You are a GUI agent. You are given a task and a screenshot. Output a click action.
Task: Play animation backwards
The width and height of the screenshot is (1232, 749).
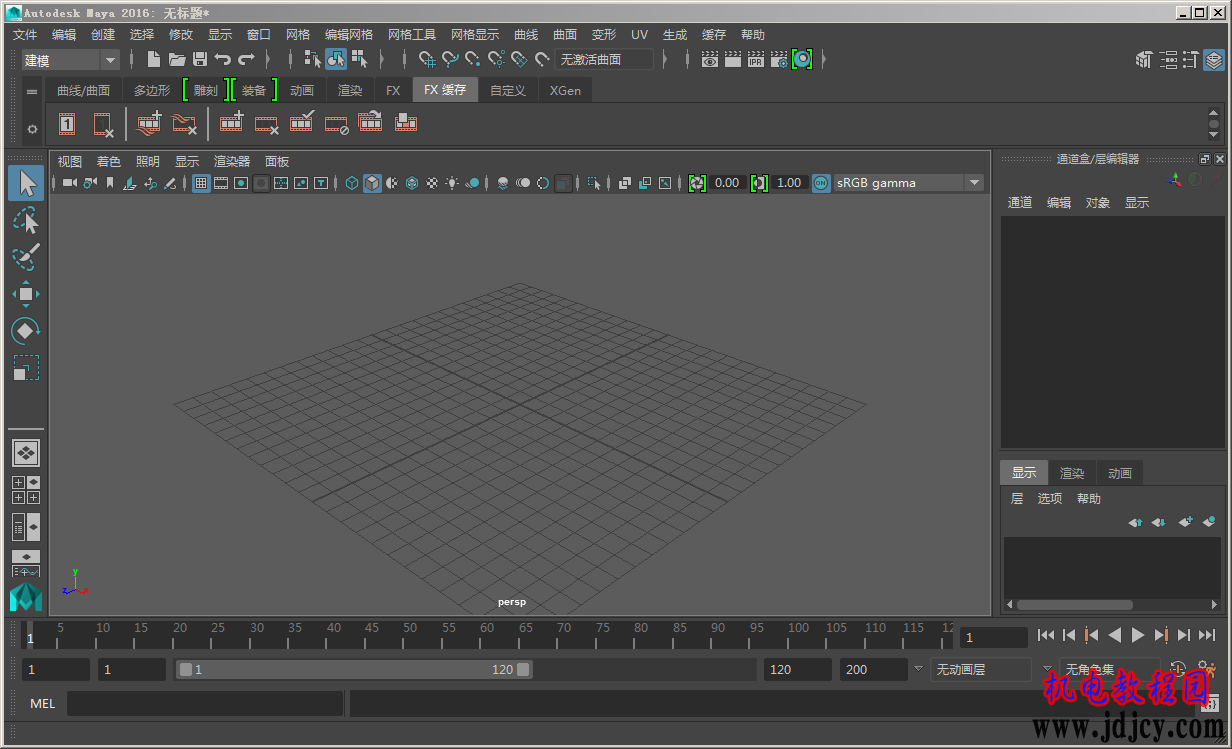1114,635
